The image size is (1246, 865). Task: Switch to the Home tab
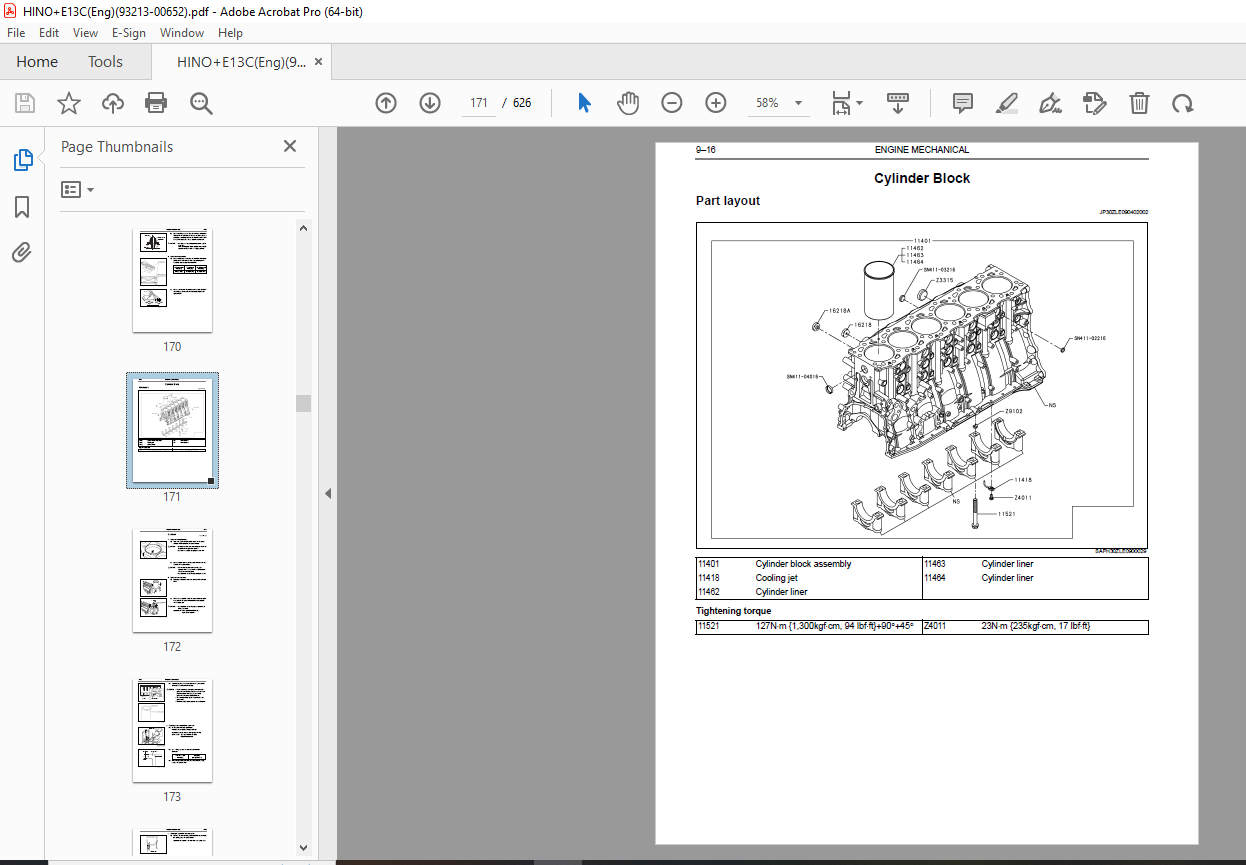tap(37, 61)
